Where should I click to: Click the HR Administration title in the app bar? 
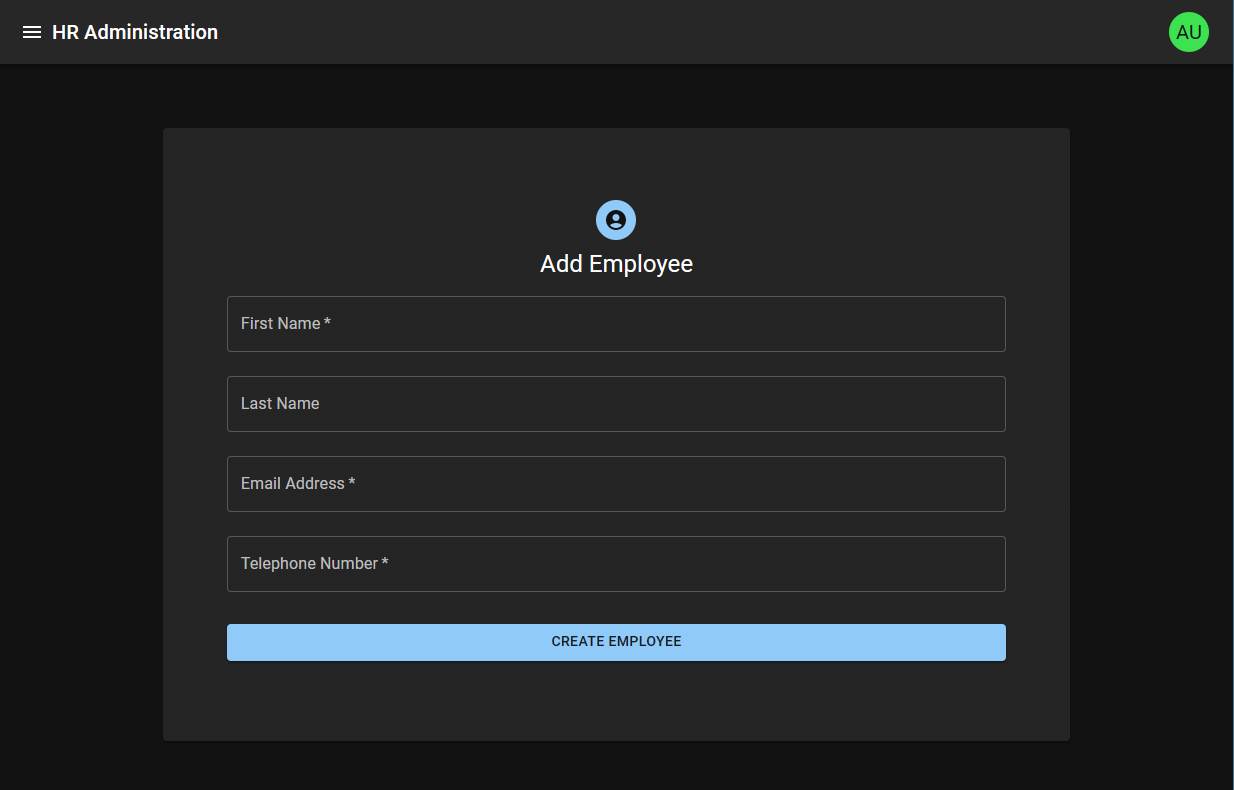pyautogui.click(x=136, y=31)
